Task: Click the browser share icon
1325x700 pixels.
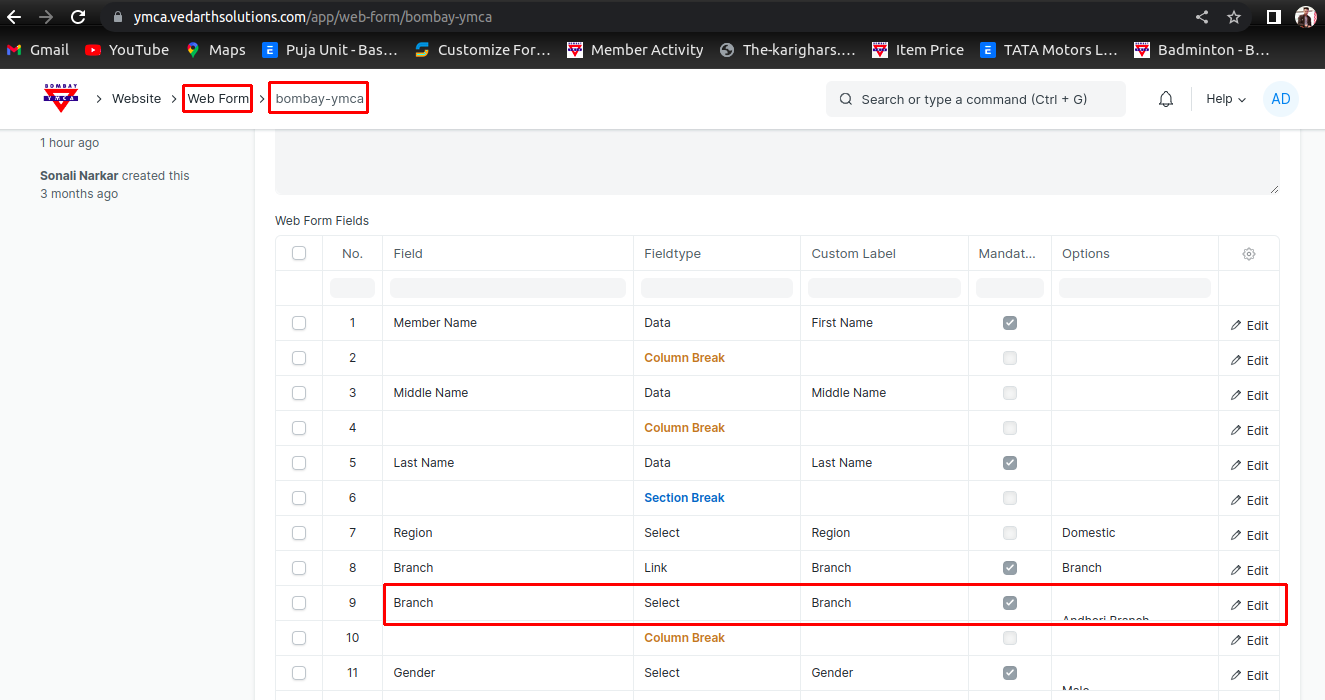Action: (1201, 17)
